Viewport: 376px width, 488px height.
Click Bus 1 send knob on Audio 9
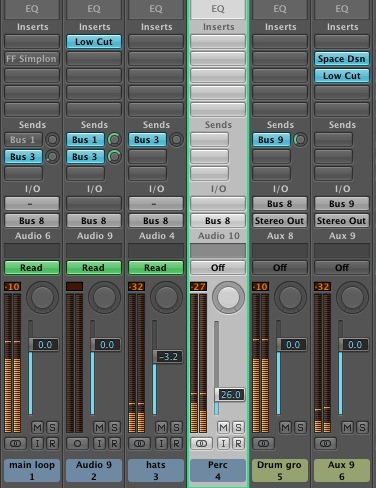114,140
